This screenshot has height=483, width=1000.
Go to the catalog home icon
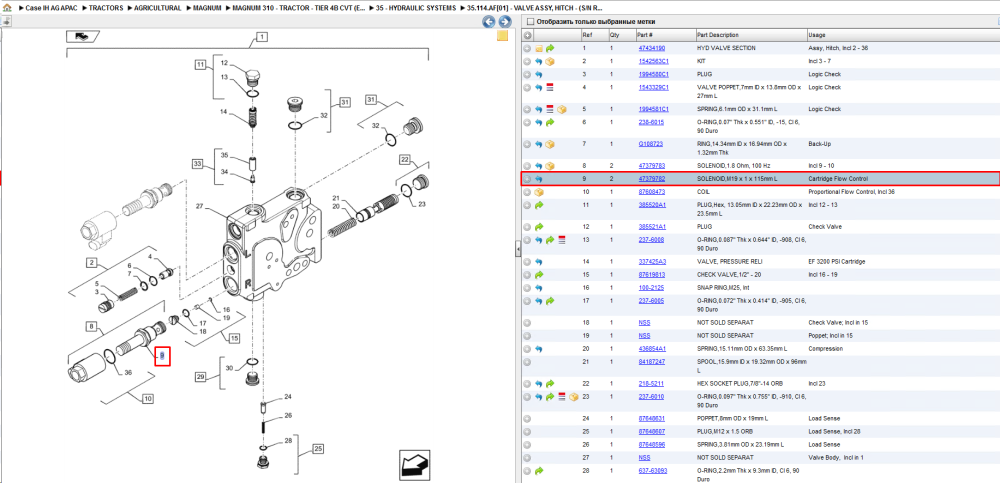7,9
